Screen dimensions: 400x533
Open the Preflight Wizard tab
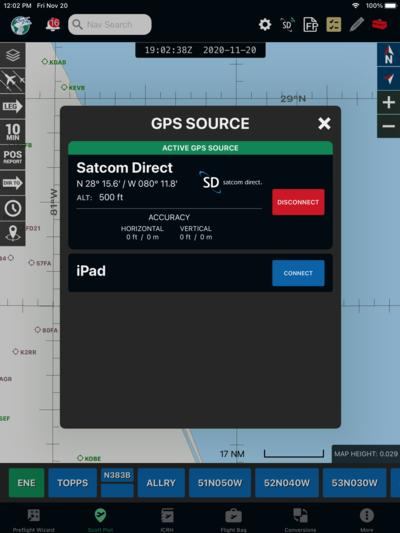(33, 519)
